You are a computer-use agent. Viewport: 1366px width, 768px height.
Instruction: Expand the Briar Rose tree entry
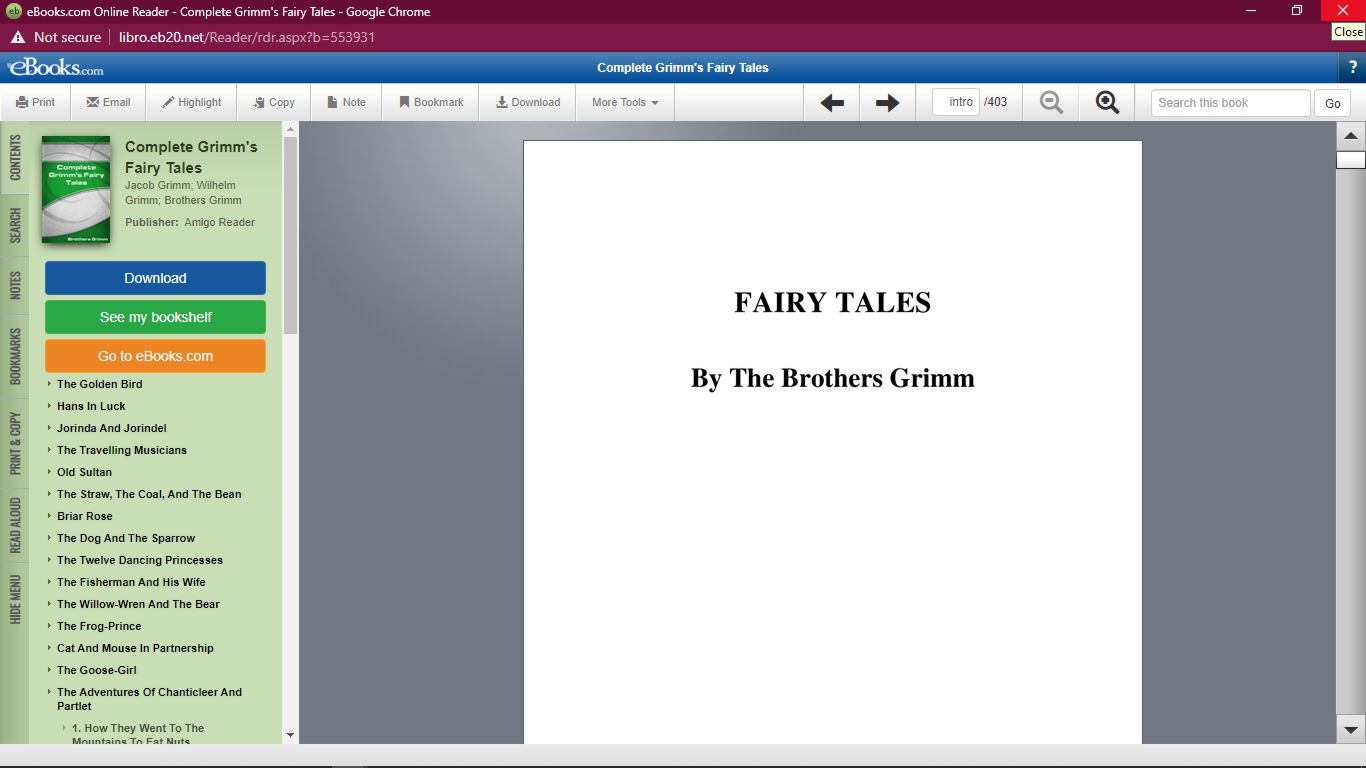[49, 516]
